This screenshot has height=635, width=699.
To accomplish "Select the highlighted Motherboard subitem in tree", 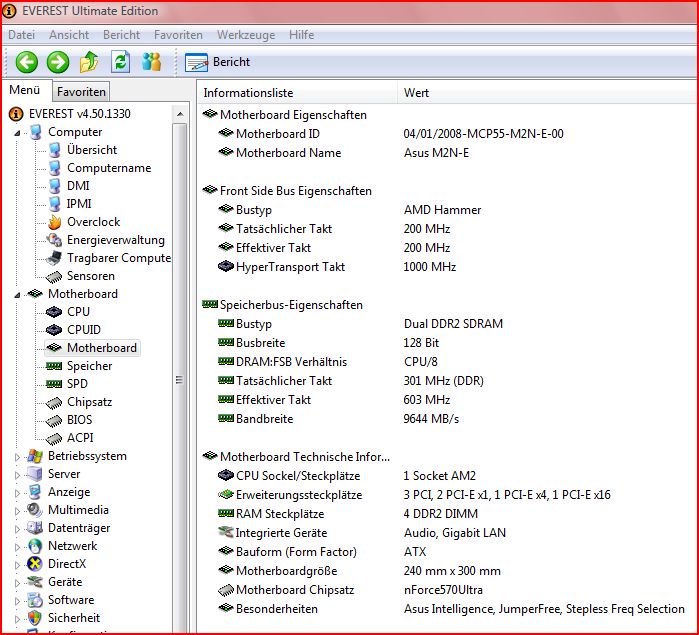I will tap(93, 348).
